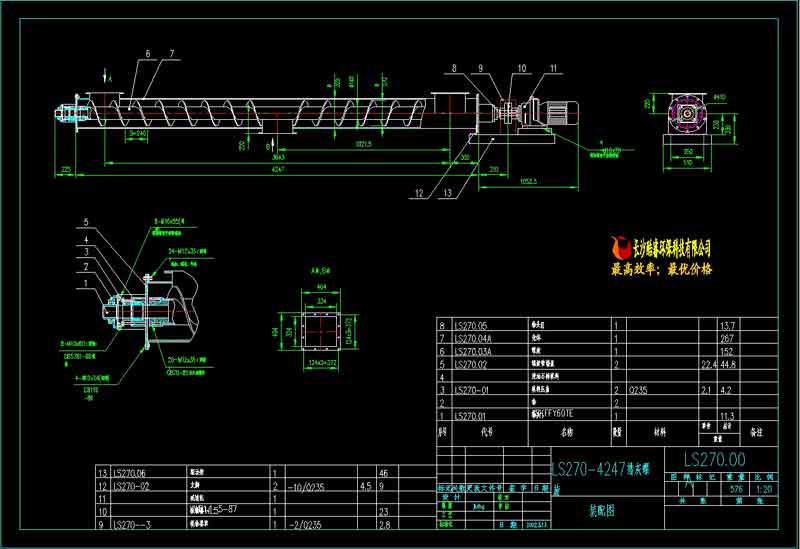Select the LS270.05 row in parts list
This screenshot has height=549, width=800.
(473, 325)
